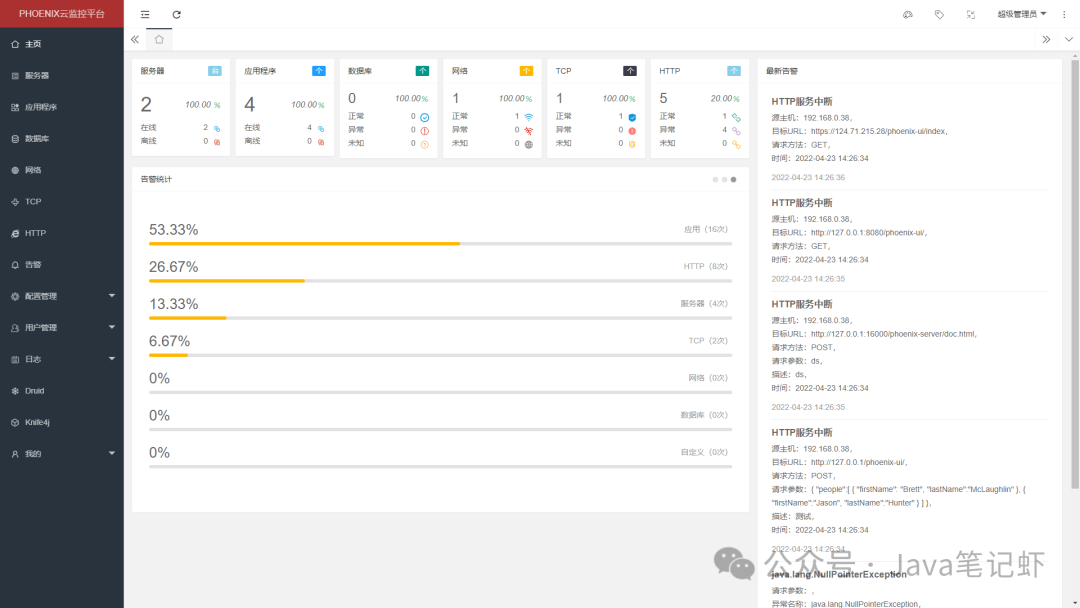Open the more options vertical dots icon

[x=1064, y=14]
